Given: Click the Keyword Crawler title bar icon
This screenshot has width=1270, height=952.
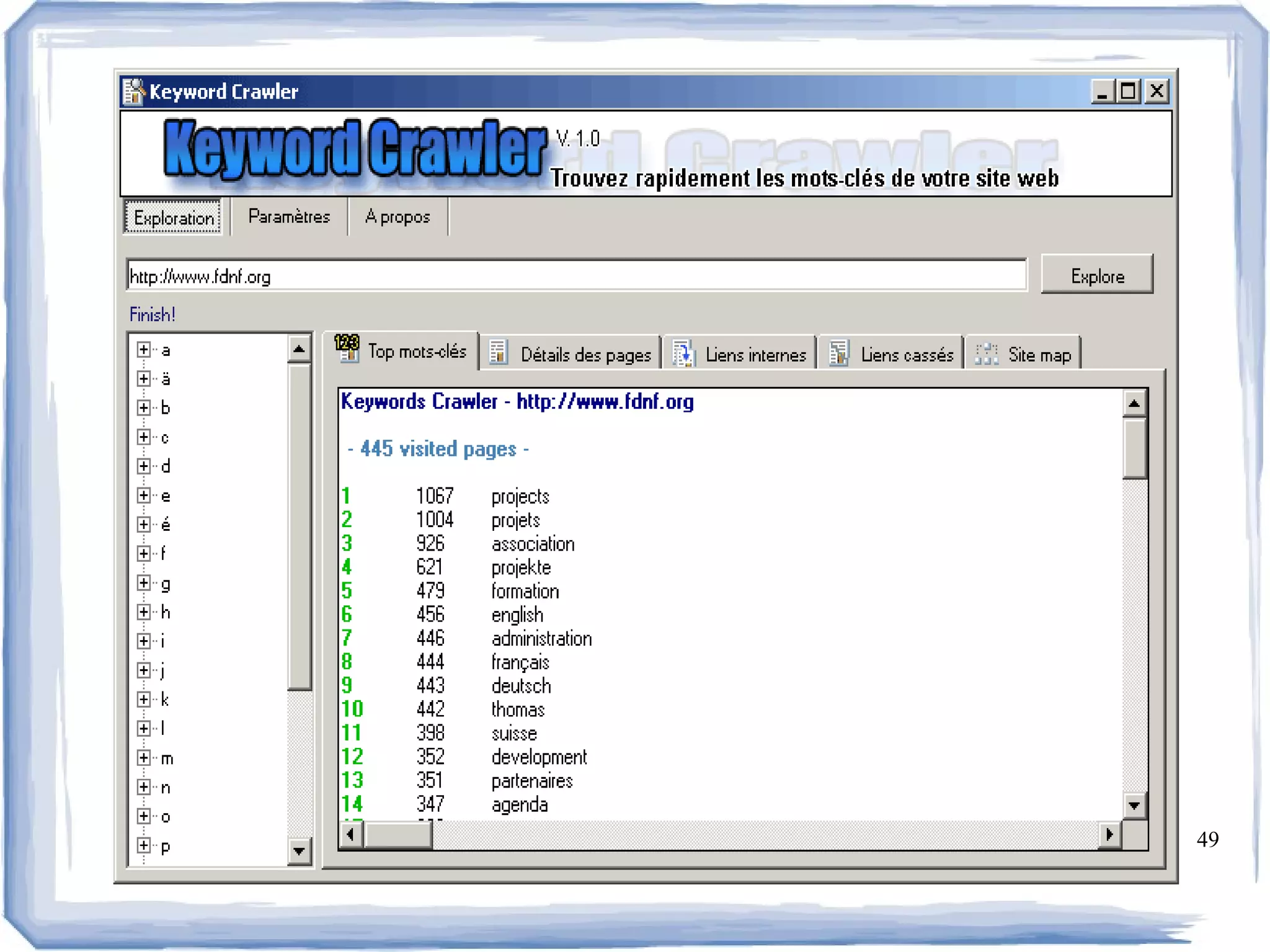Looking at the screenshot, I should pos(133,91).
